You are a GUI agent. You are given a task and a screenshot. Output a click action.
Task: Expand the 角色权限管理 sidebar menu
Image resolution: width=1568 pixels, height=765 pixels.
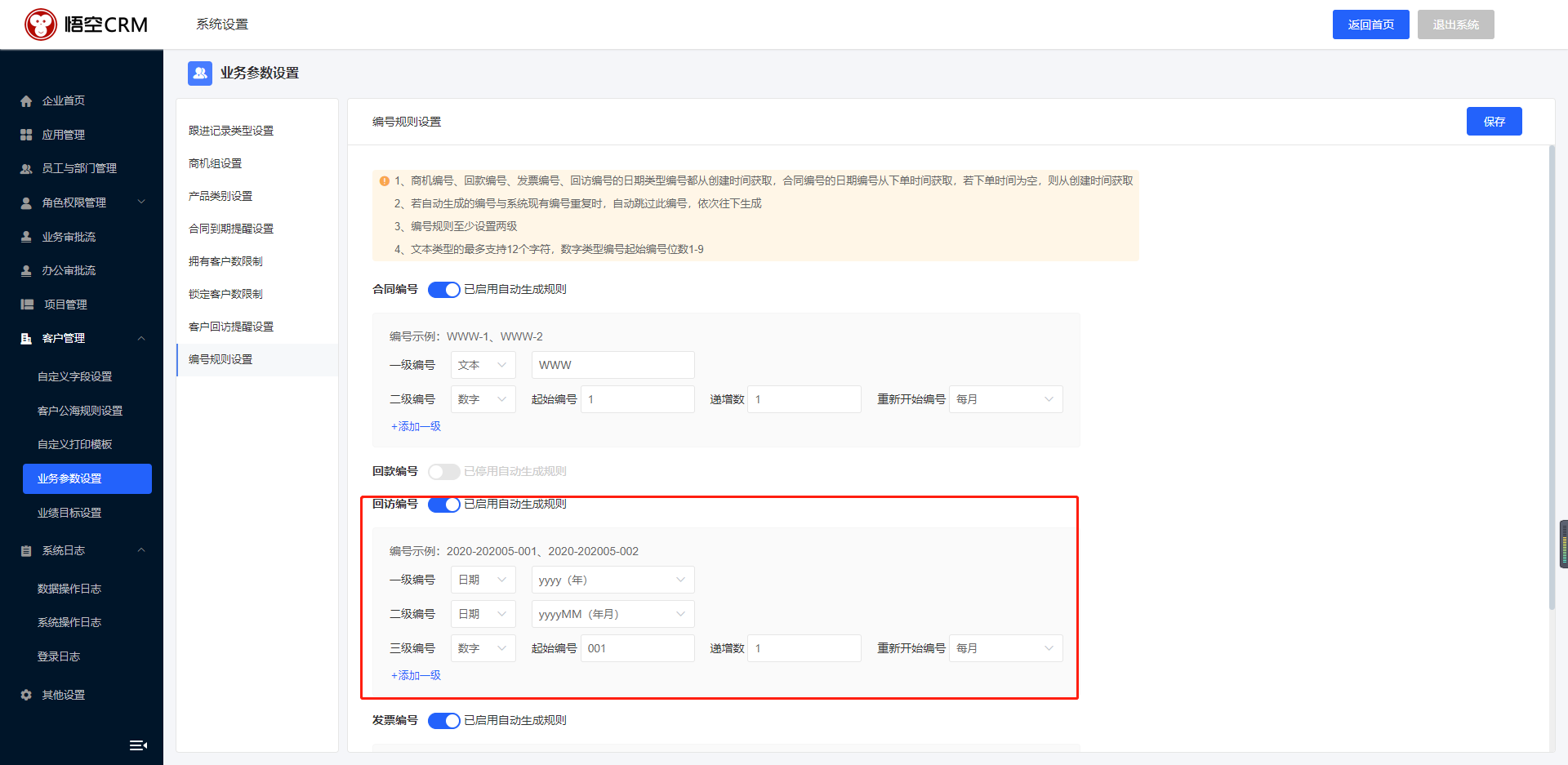82,202
